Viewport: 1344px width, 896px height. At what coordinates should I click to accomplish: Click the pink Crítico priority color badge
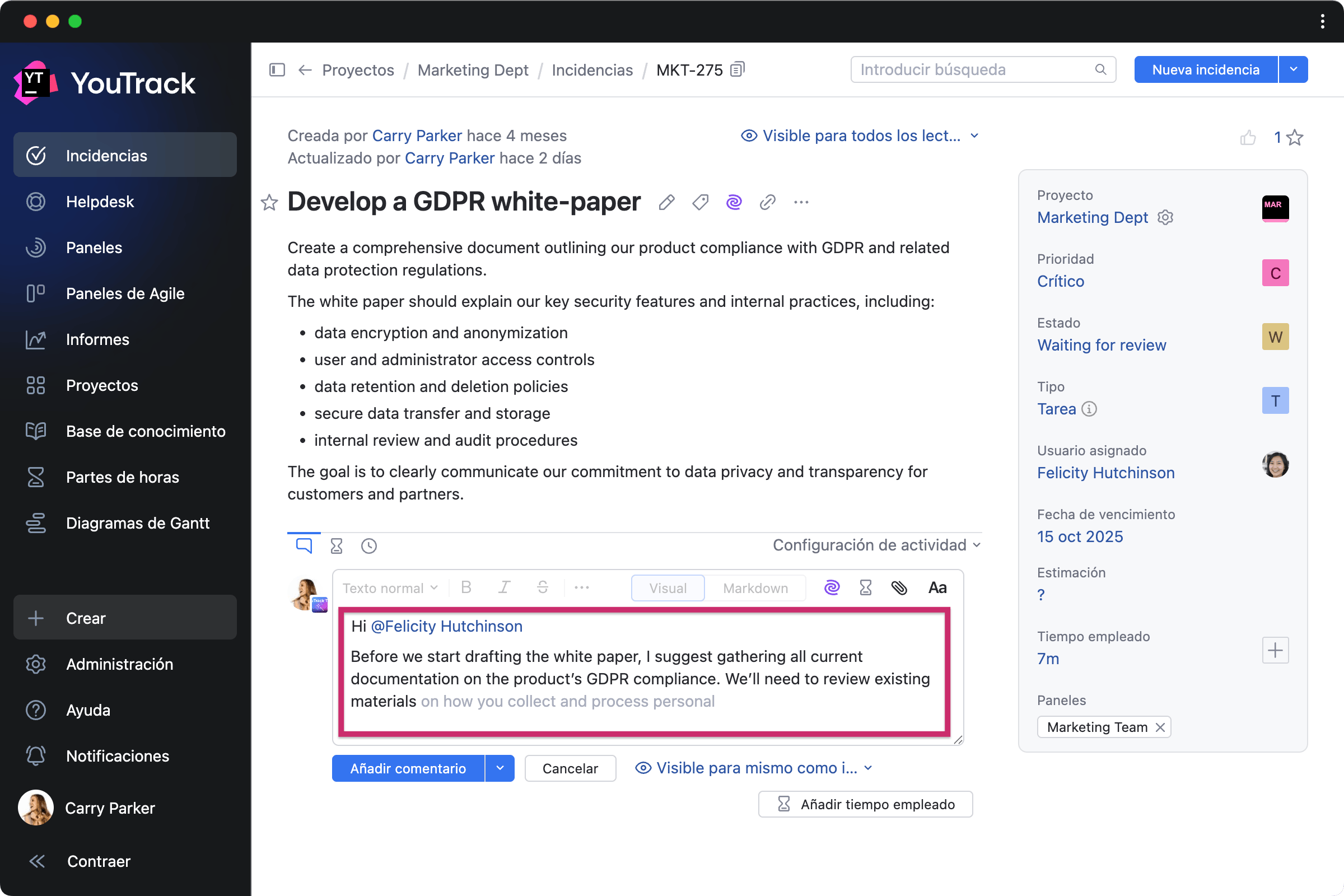(x=1275, y=273)
